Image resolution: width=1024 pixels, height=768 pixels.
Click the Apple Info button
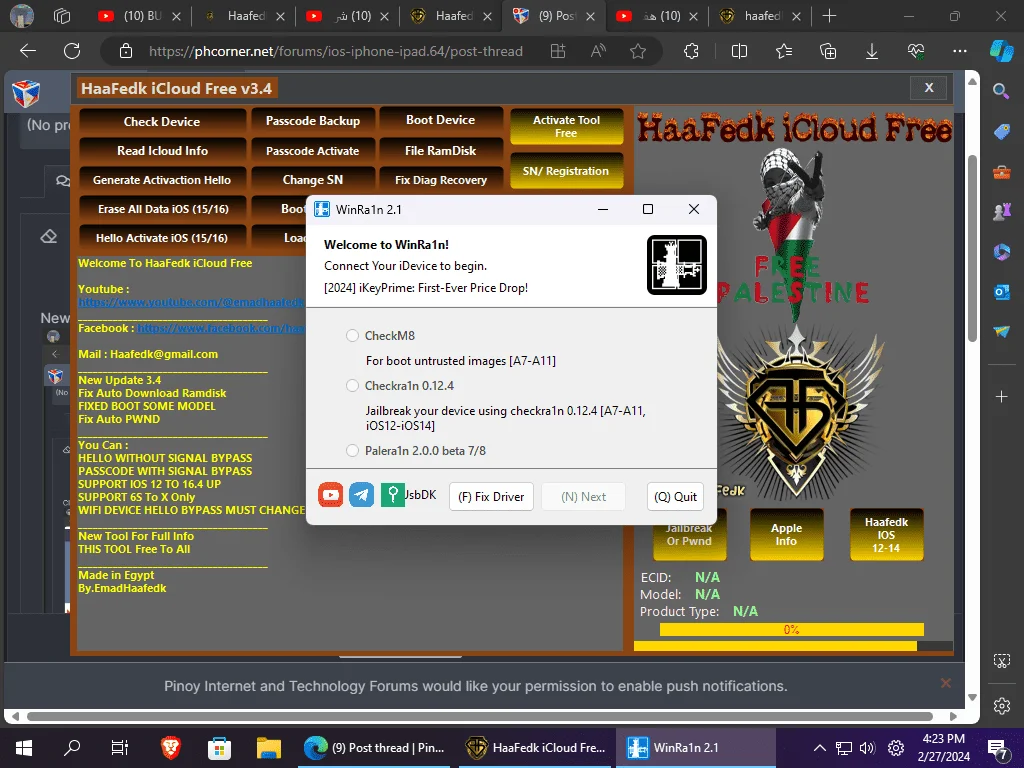[786, 534]
